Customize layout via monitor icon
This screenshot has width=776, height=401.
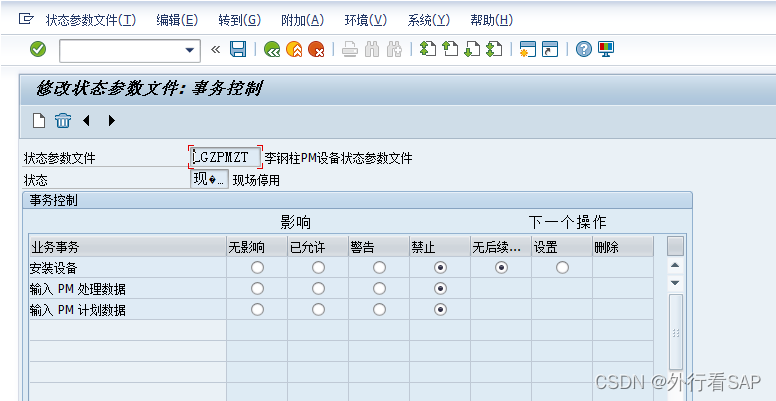click(x=606, y=49)
